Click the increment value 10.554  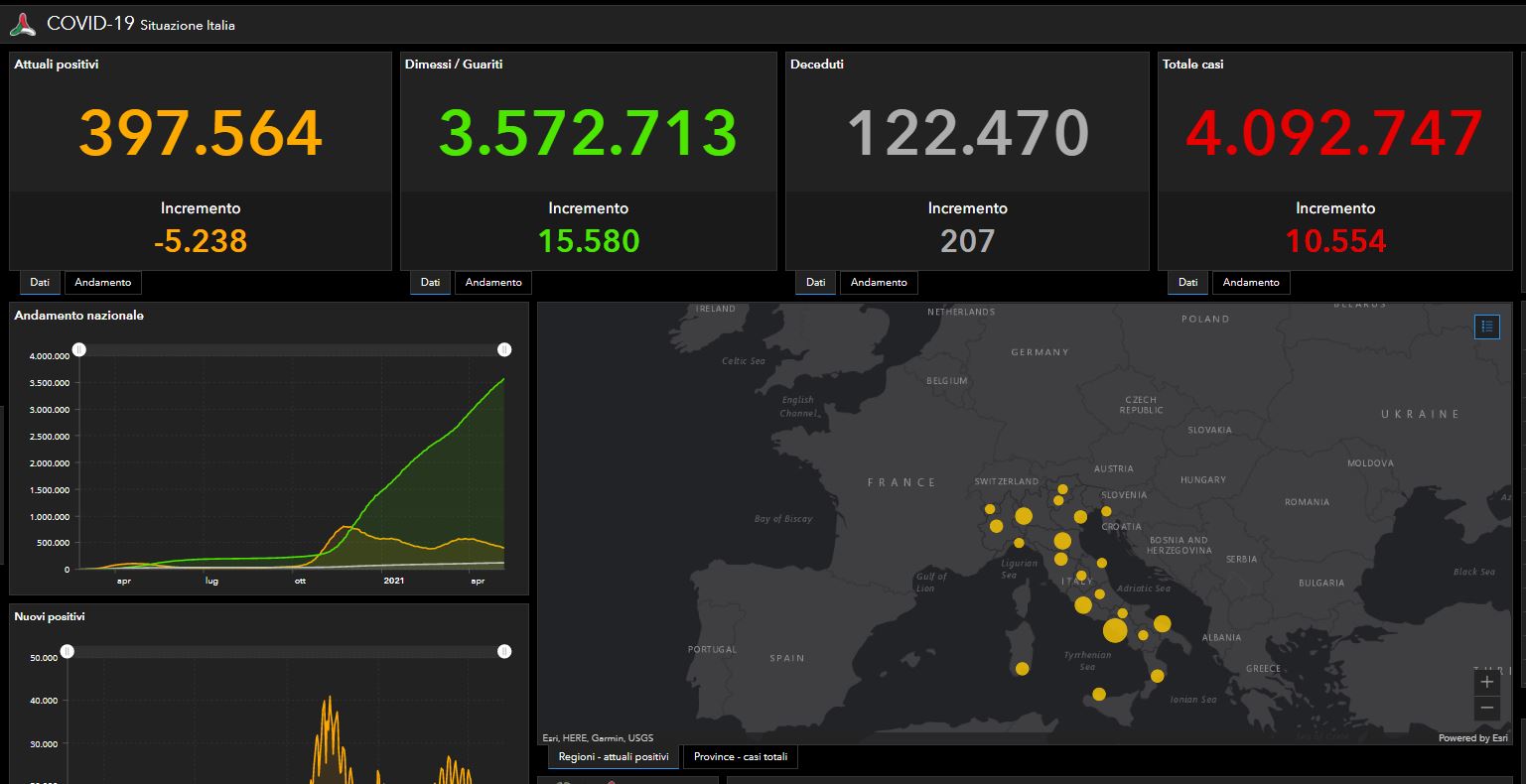tap(1335, 241)
